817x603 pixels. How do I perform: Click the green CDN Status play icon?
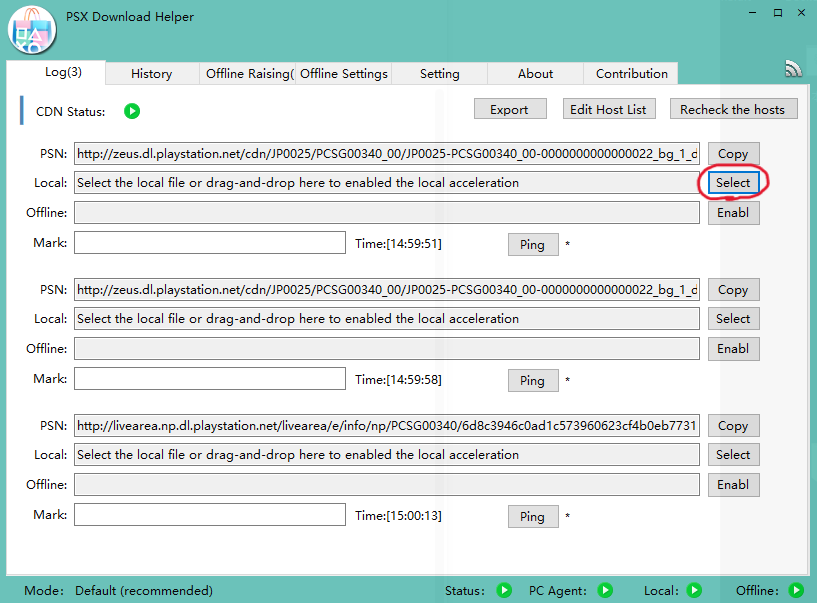[132, 111]
